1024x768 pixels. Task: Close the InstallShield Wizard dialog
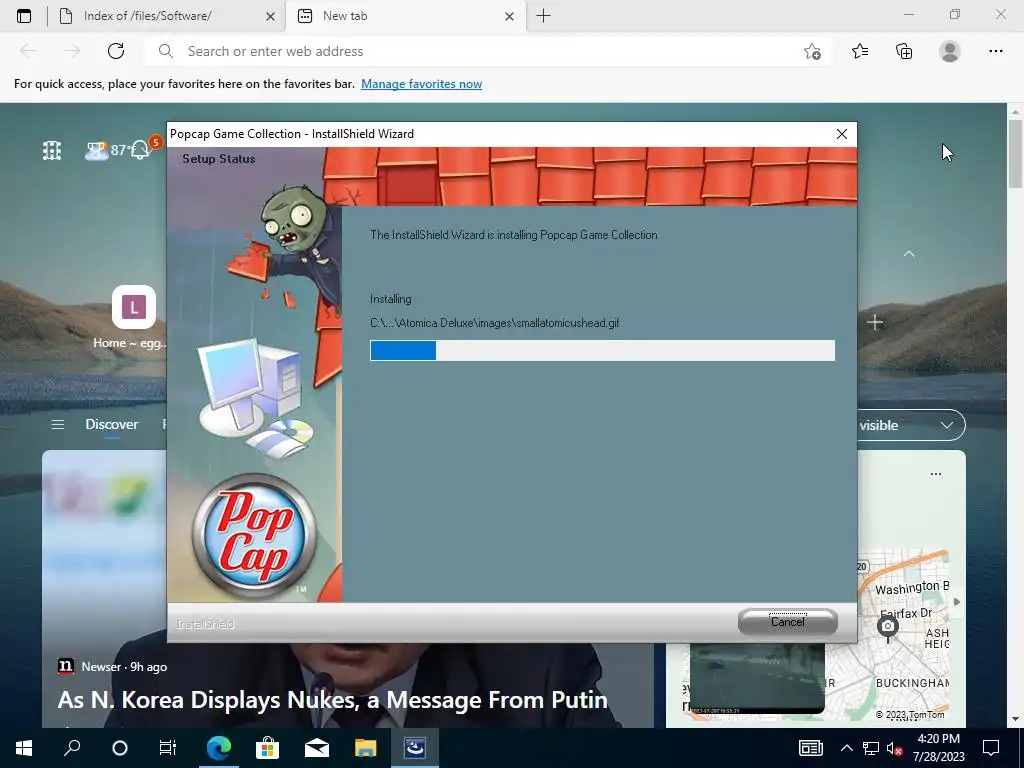[x=842, y=134]
